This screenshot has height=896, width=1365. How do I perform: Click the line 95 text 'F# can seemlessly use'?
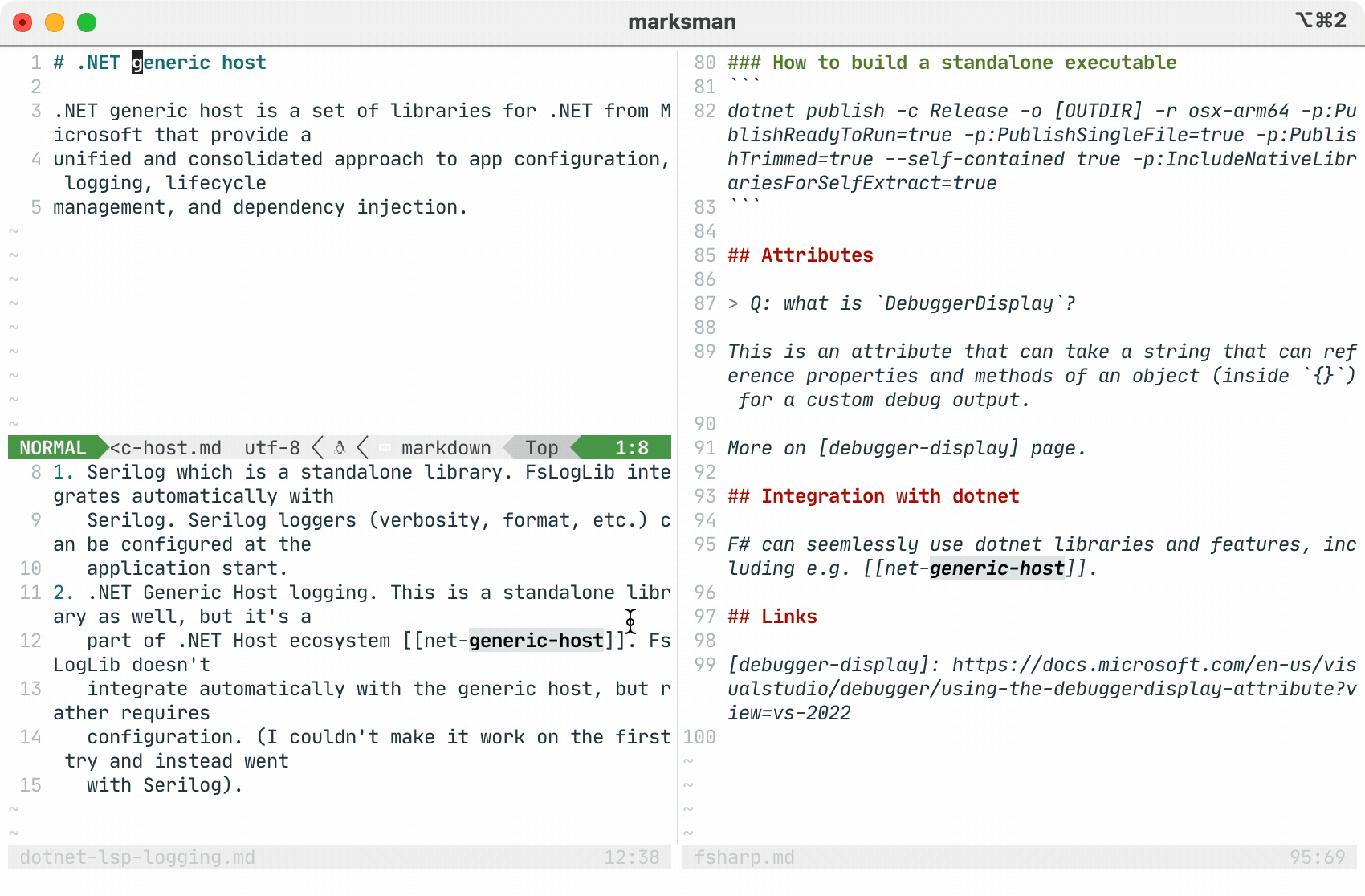click(845, 544)
